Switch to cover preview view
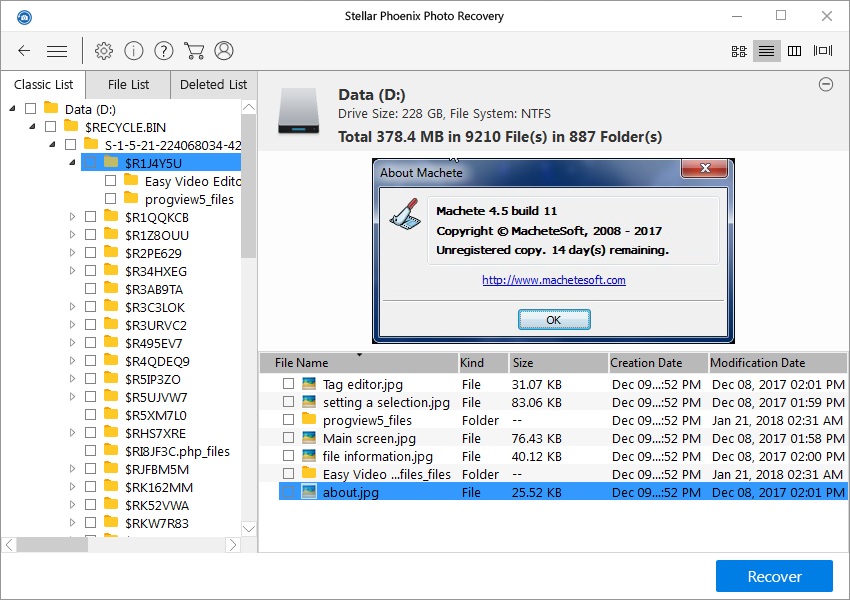Screen dimensions: 850x600 (x=822, y=49)
